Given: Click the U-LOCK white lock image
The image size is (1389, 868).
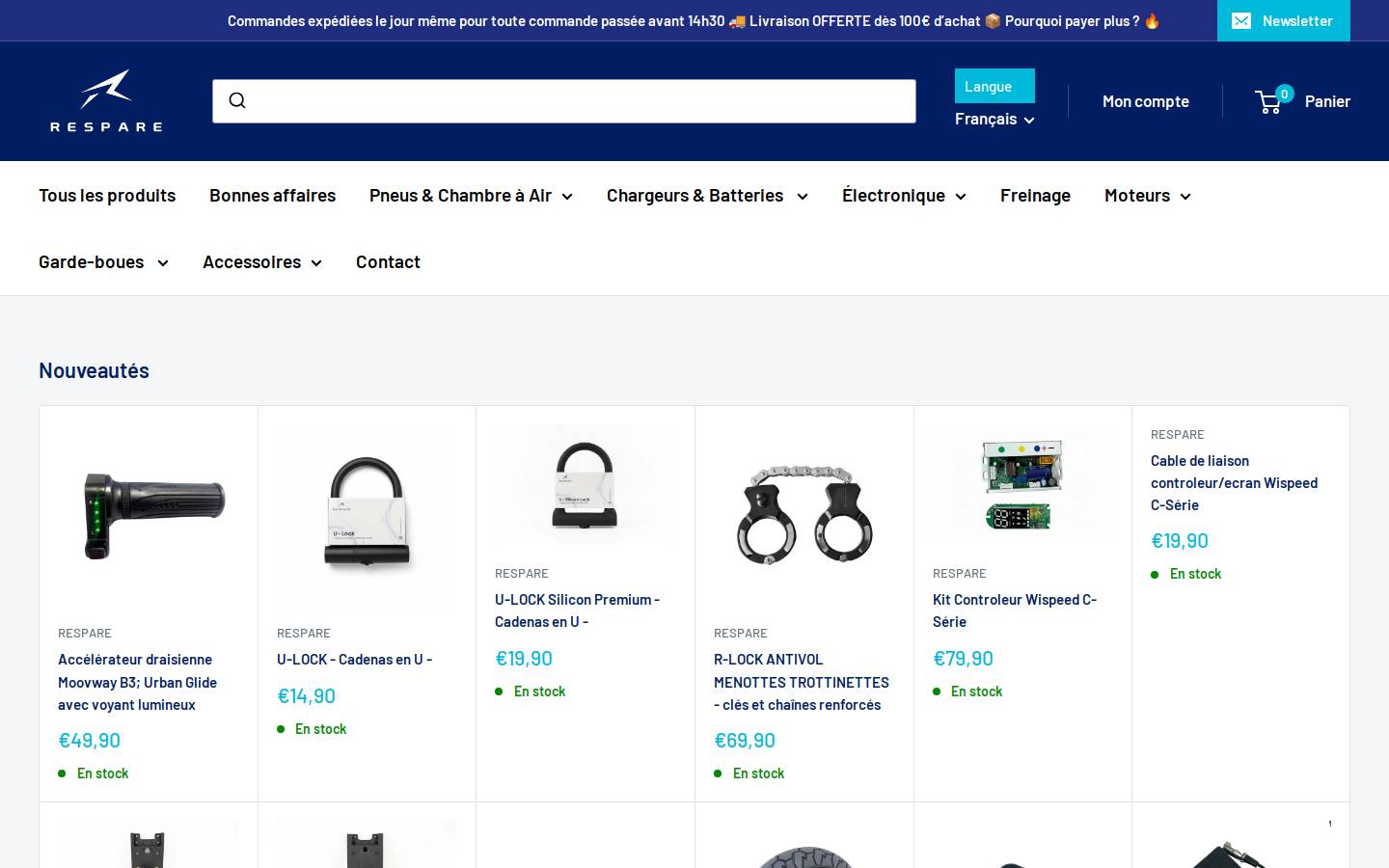Looking at the screenshot, I should pos(367,515).
